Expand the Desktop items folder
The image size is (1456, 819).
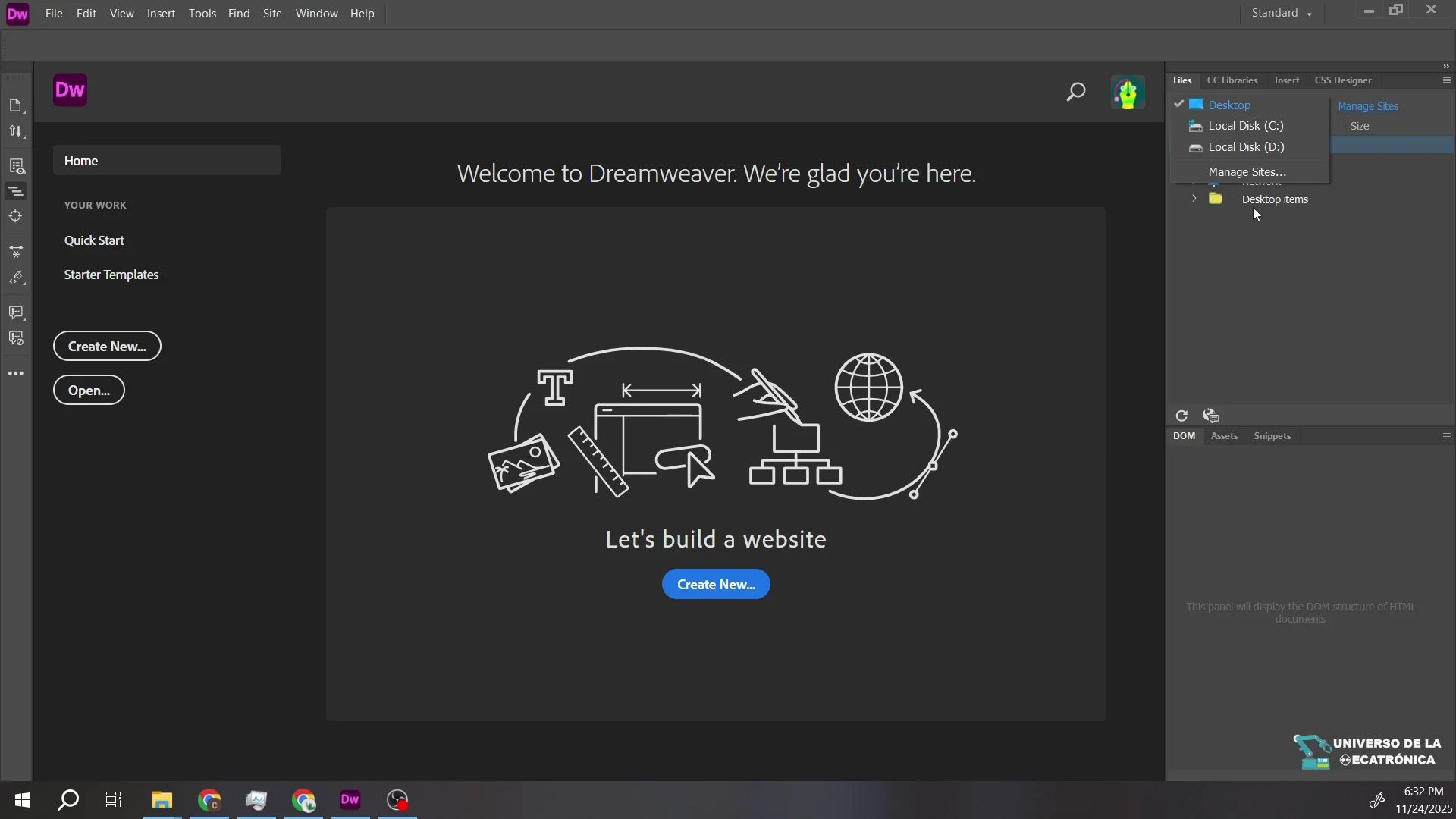tap(1193, 199)
